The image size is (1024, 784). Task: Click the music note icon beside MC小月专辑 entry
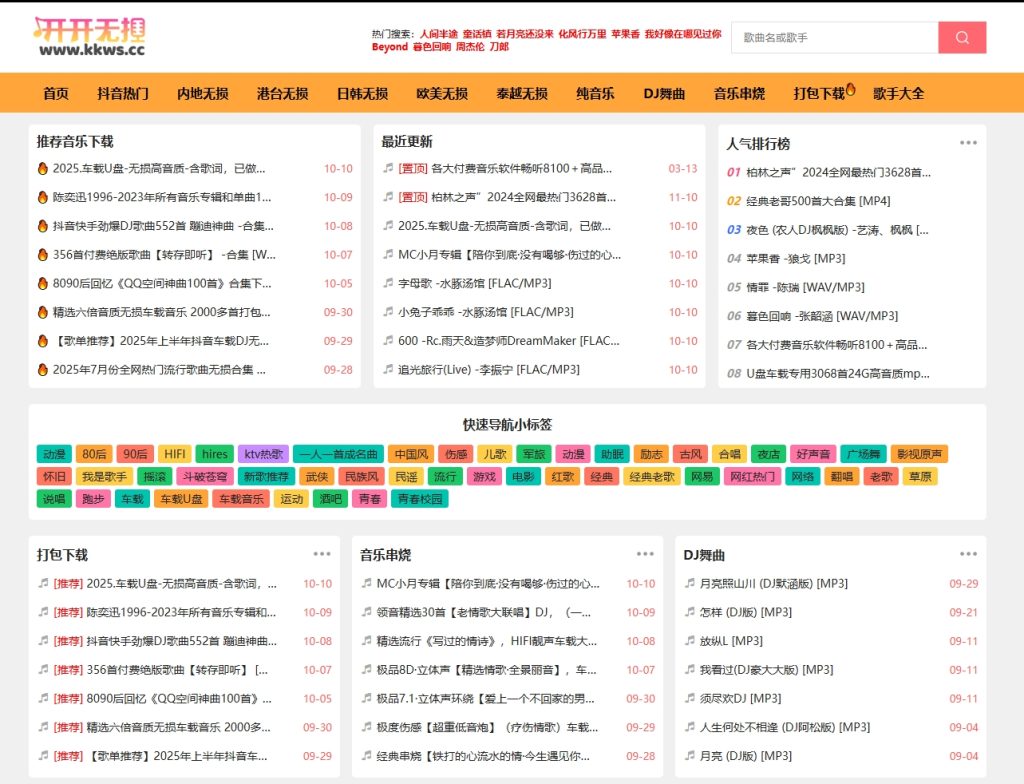pos(389,254)
